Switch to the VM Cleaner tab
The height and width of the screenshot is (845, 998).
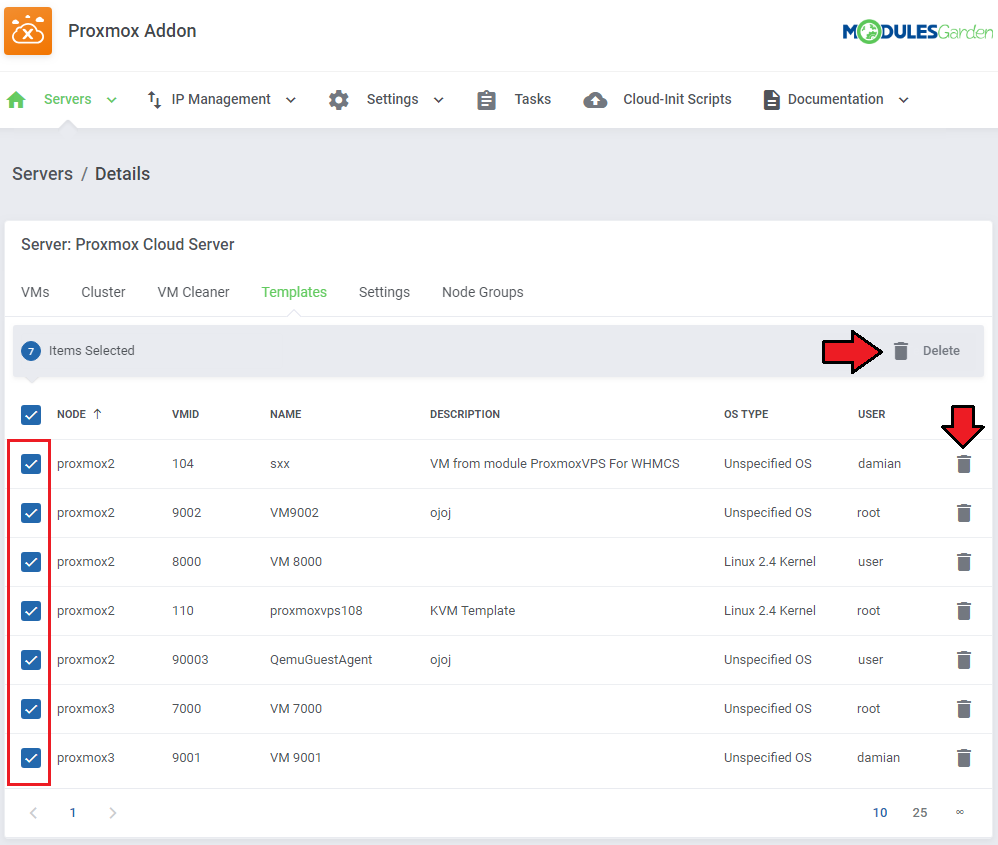point(193,292)
